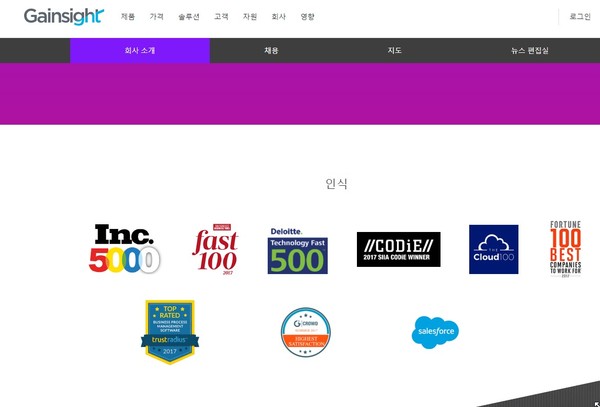Click the Inc. 5000 award logo
The height and width of the screenshot is (407, 600).
(x=124, y=248)
